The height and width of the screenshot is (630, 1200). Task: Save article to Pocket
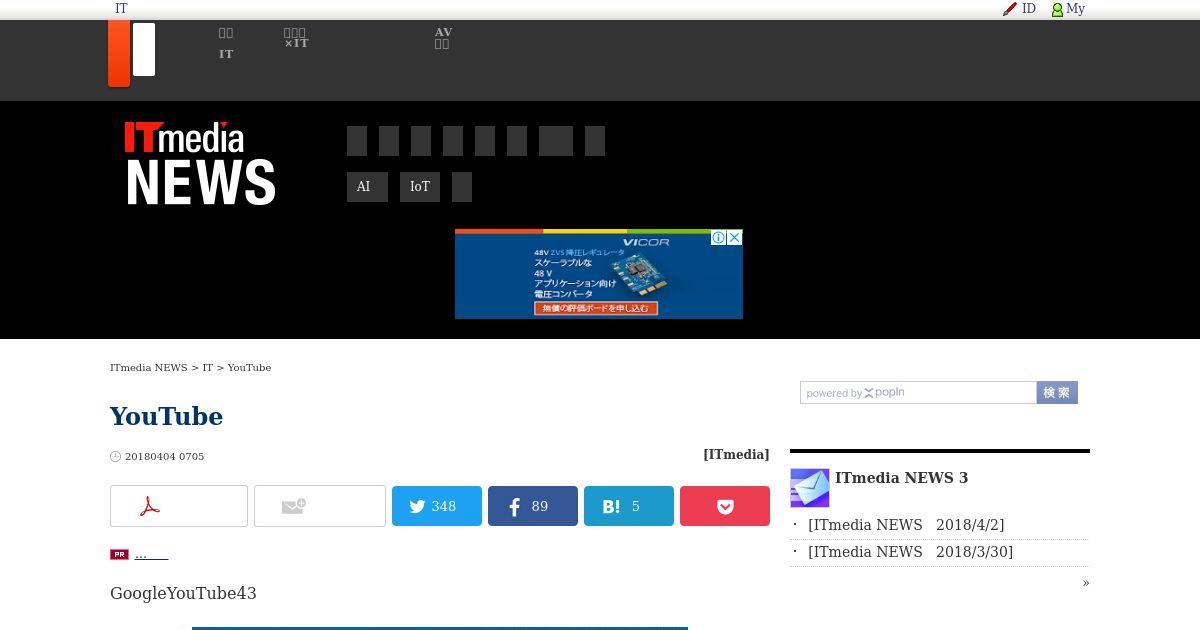click(x=725, y=506)
